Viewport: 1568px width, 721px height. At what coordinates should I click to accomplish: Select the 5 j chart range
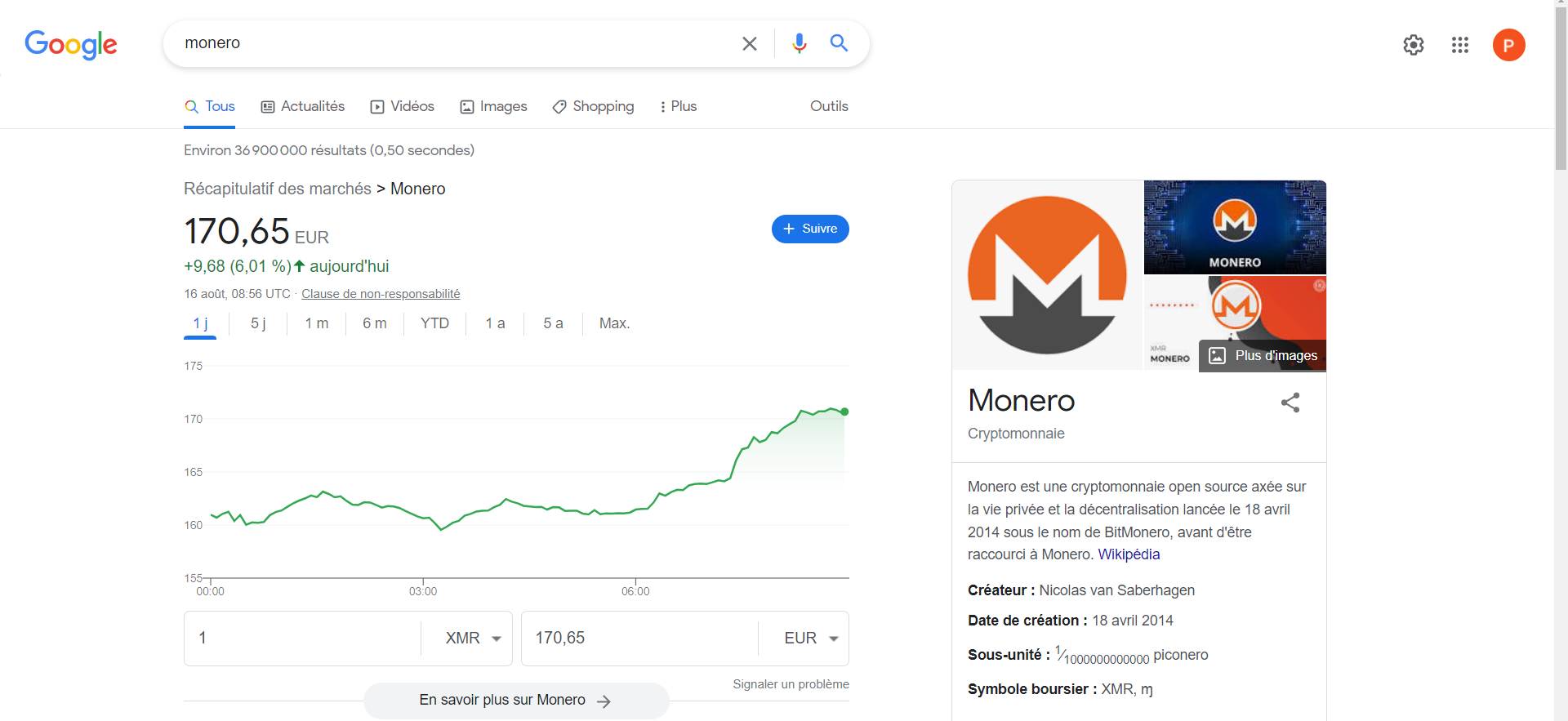pos(258,323)
